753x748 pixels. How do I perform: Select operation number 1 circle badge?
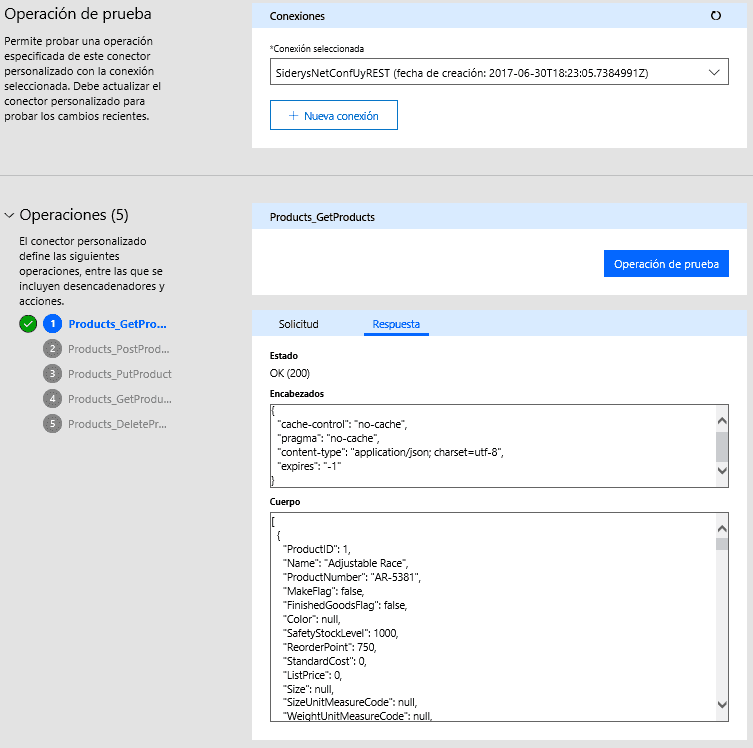point(53,324)
